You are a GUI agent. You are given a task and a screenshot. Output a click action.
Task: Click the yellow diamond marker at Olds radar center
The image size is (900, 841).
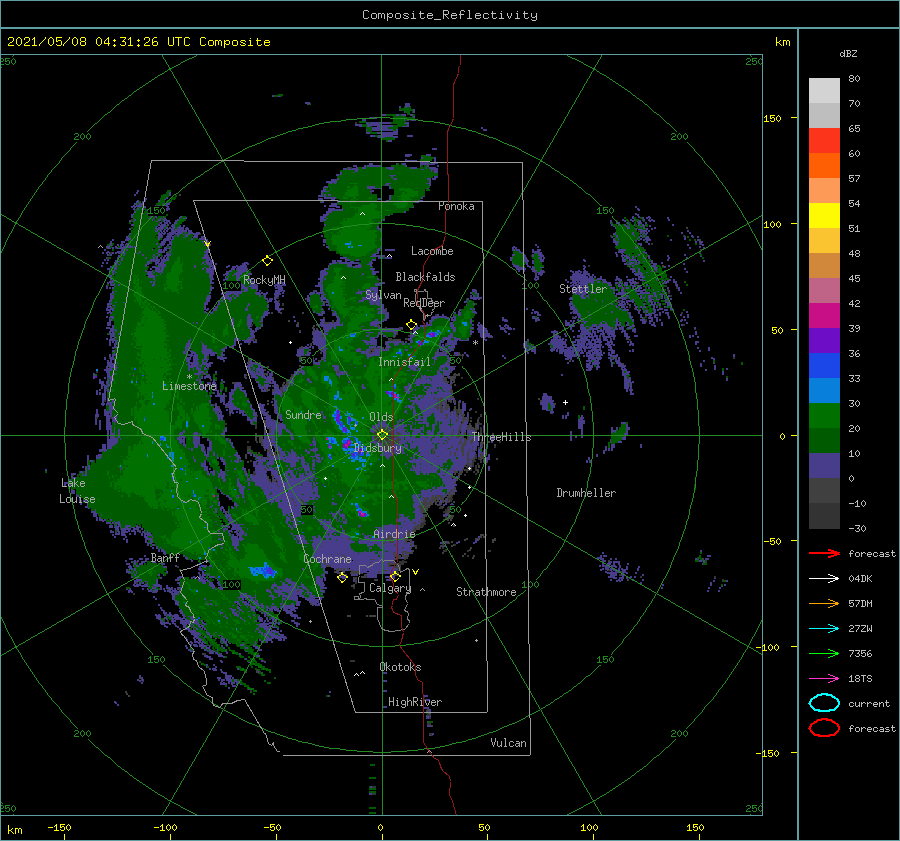click(382, 435)
